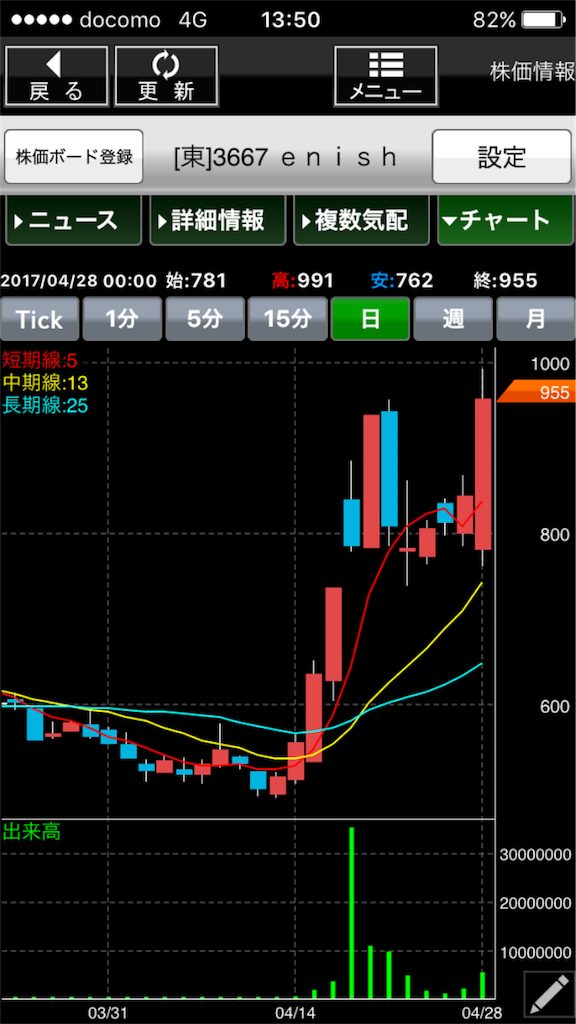Tap the 13:50 clock in status bar
576x1024 pixels.
tap(290, 20)
